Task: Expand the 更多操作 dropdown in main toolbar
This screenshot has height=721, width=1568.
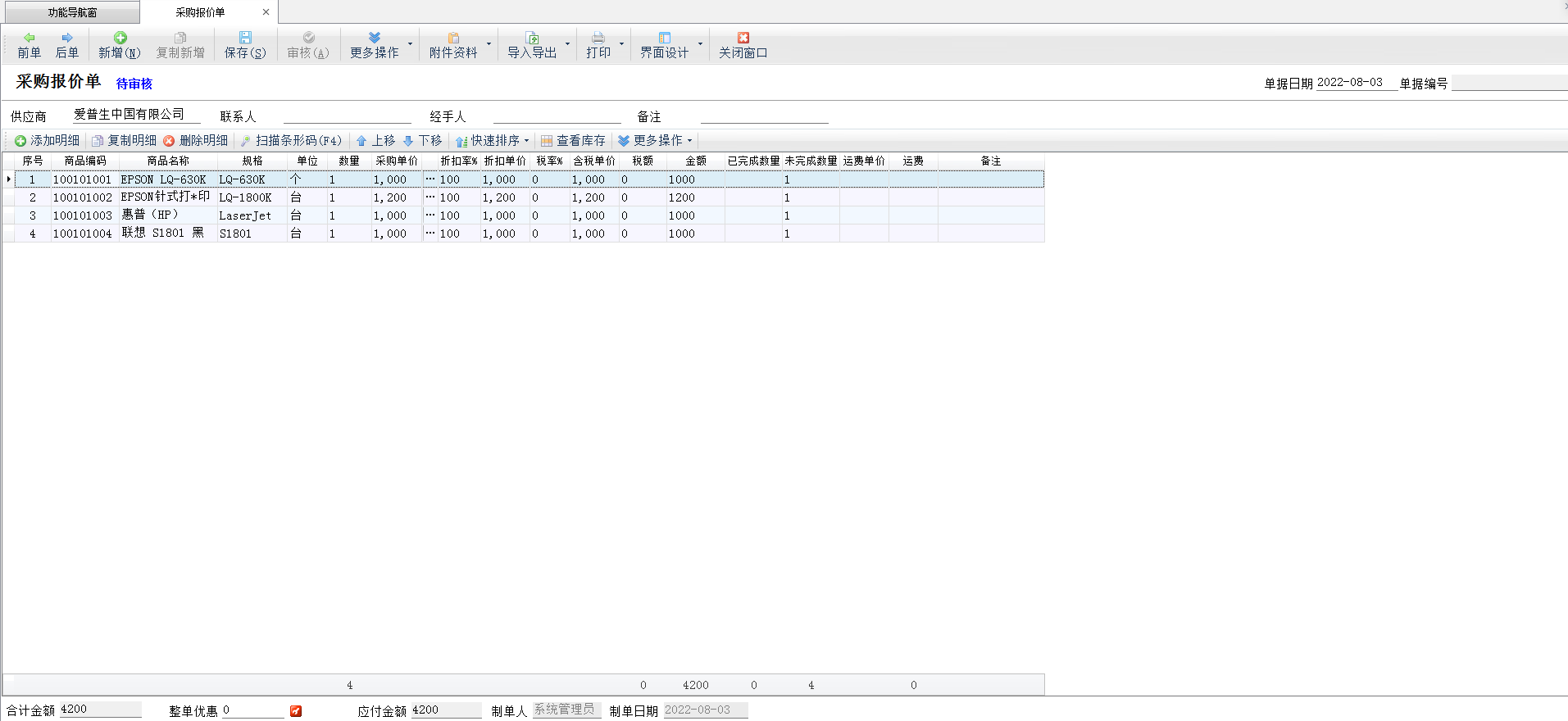Action: coord(410,44)
